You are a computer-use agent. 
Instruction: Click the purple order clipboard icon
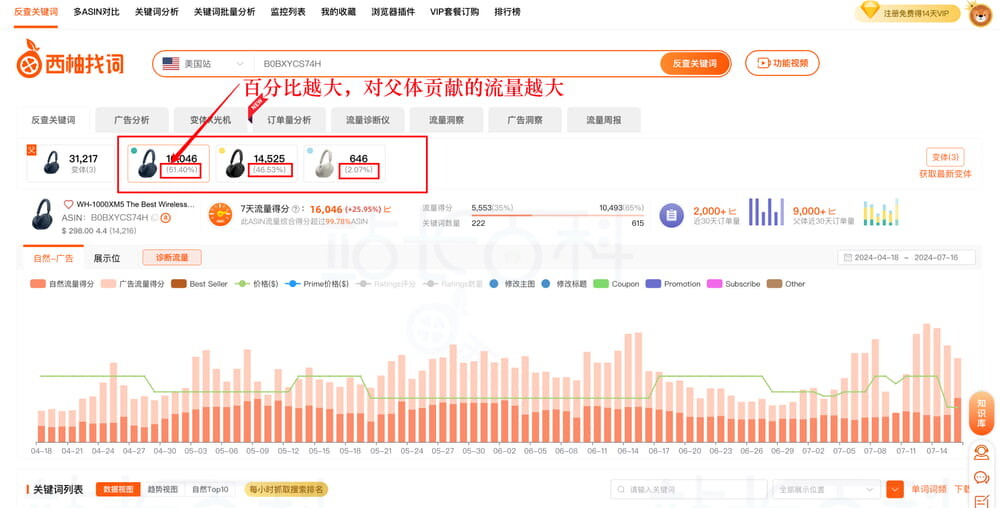coord(672,214)
